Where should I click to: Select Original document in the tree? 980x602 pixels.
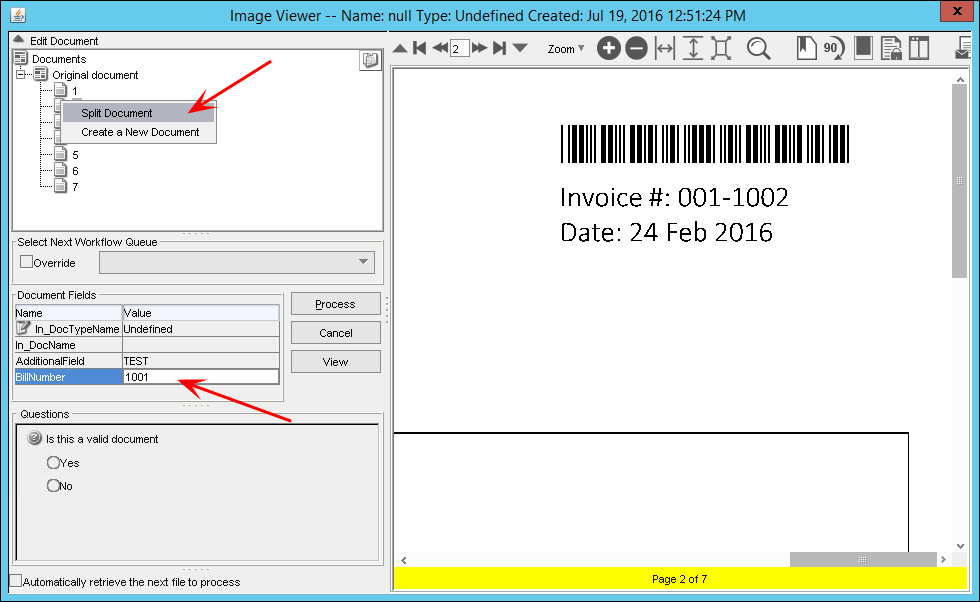[95, 75]
